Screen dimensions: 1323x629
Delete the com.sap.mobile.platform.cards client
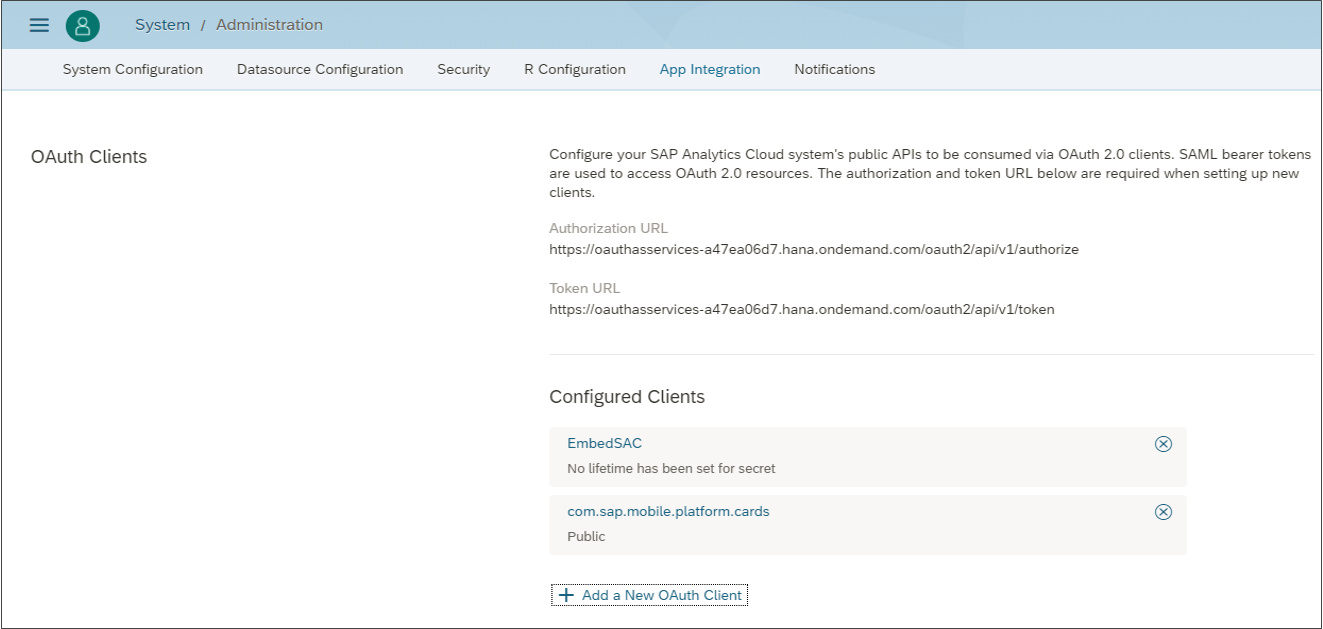[x=1163, y=512]
